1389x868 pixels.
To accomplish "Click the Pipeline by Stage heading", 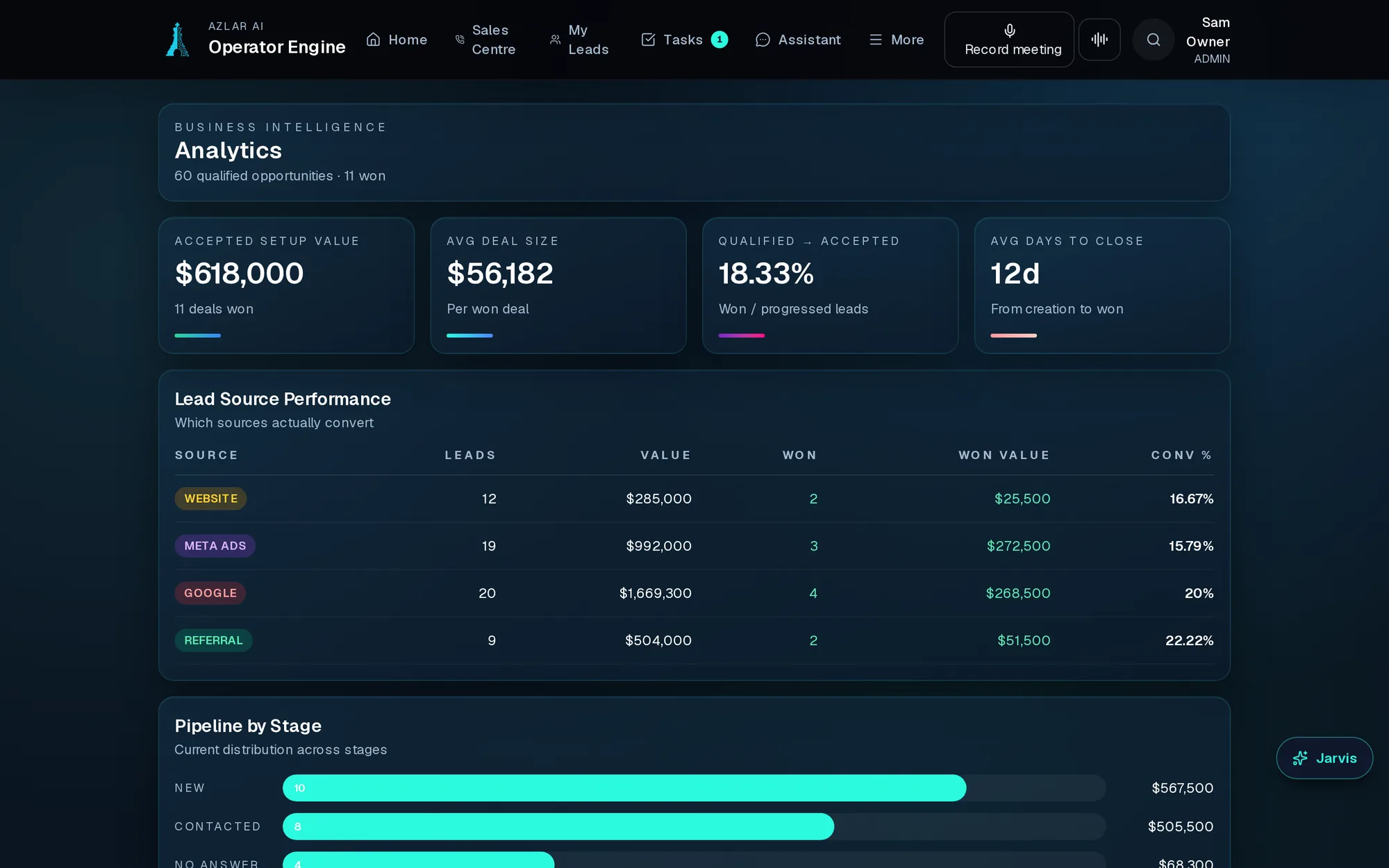I will [248, 726].
